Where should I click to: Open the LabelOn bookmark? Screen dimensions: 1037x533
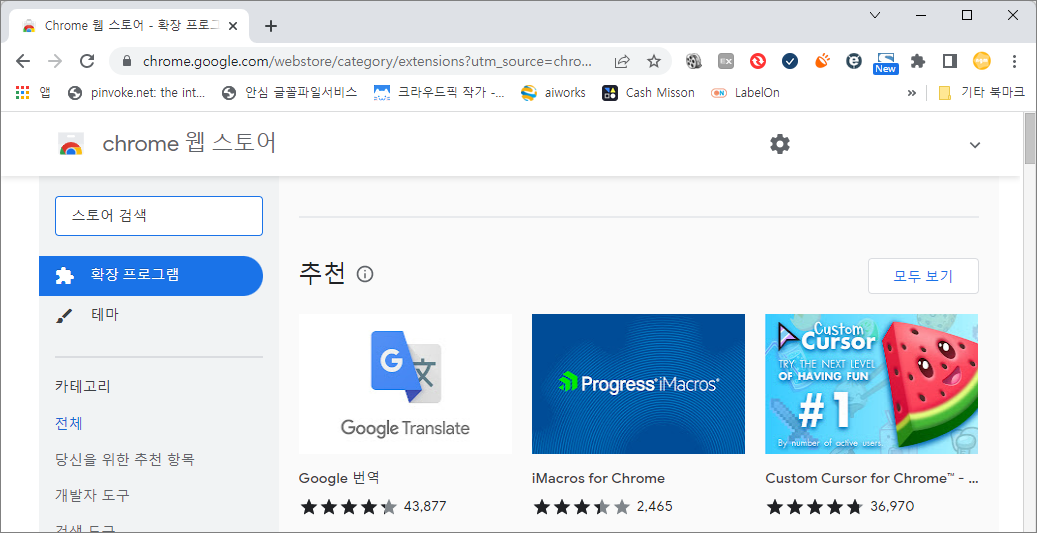[x=745, y=93]
